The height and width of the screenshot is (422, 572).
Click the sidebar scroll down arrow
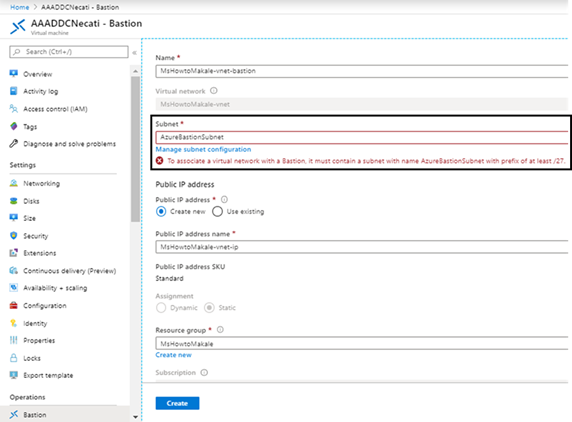tap(135, 417)
